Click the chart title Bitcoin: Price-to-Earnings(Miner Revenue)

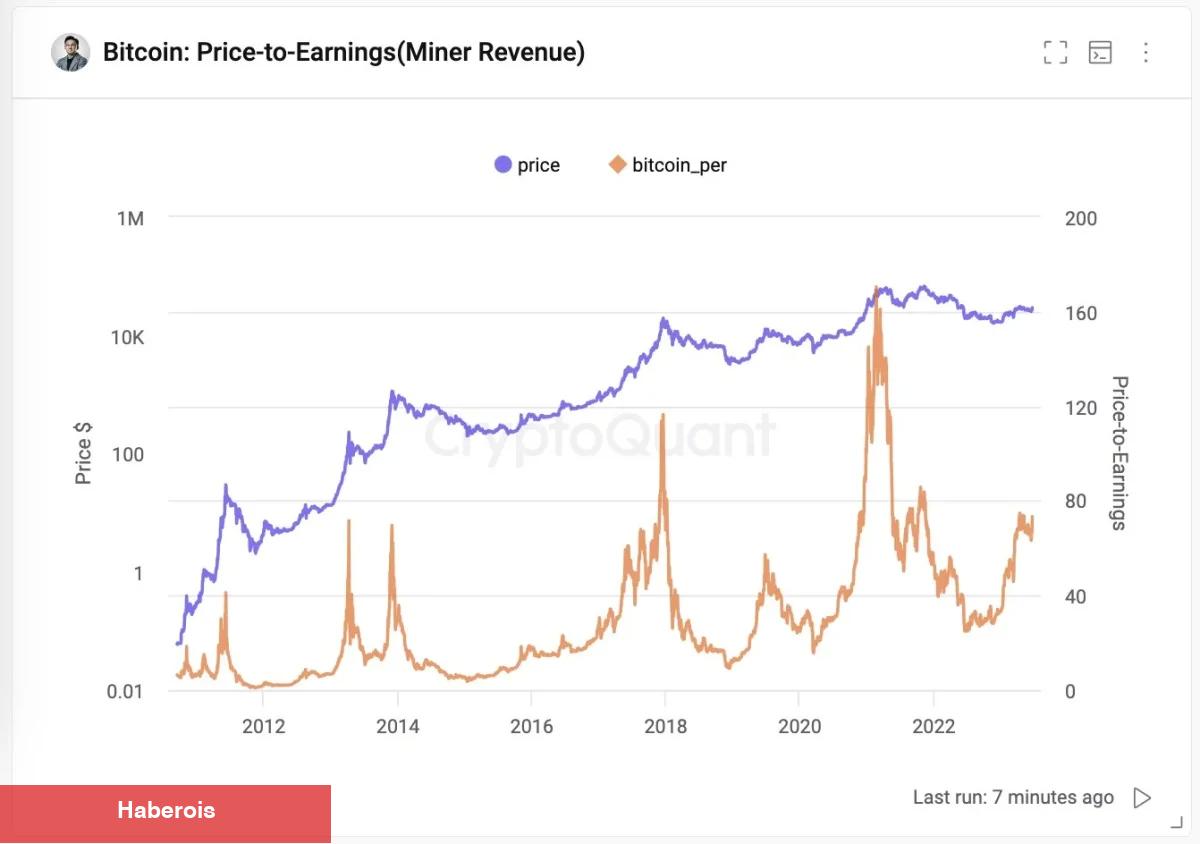click(344, 53)
